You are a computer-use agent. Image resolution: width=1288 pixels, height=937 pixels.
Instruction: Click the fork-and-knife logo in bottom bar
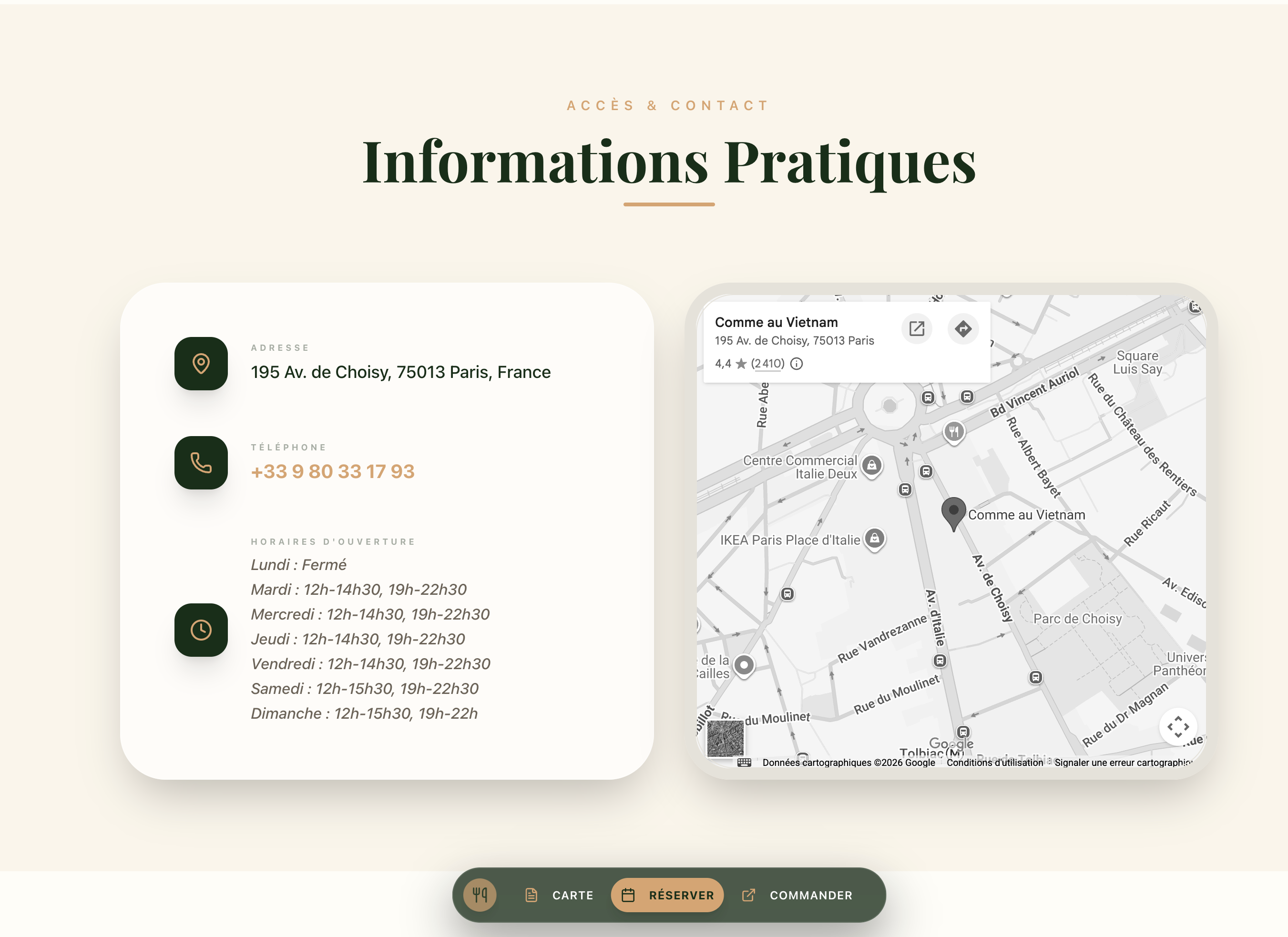[480, 895]
